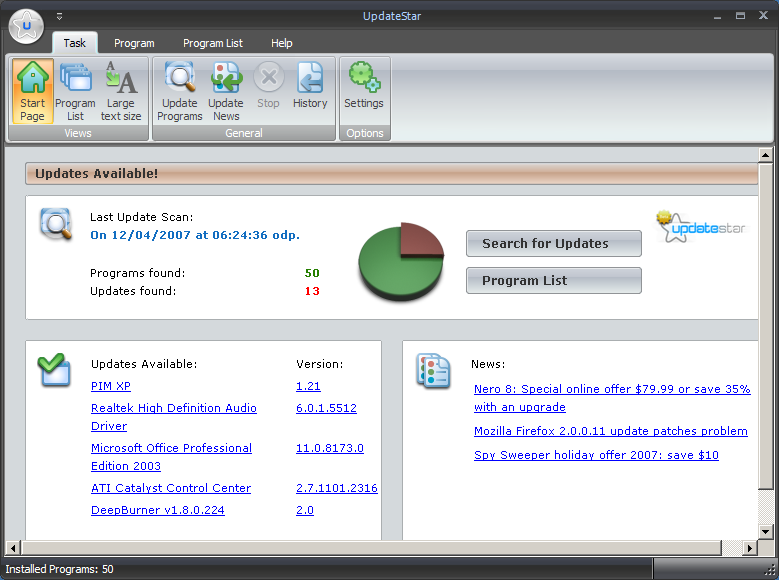The width and height of the screenshot is (779, 580).
Task: Click the horizontal scrollbar left arrow
Action: coord(13,548)
